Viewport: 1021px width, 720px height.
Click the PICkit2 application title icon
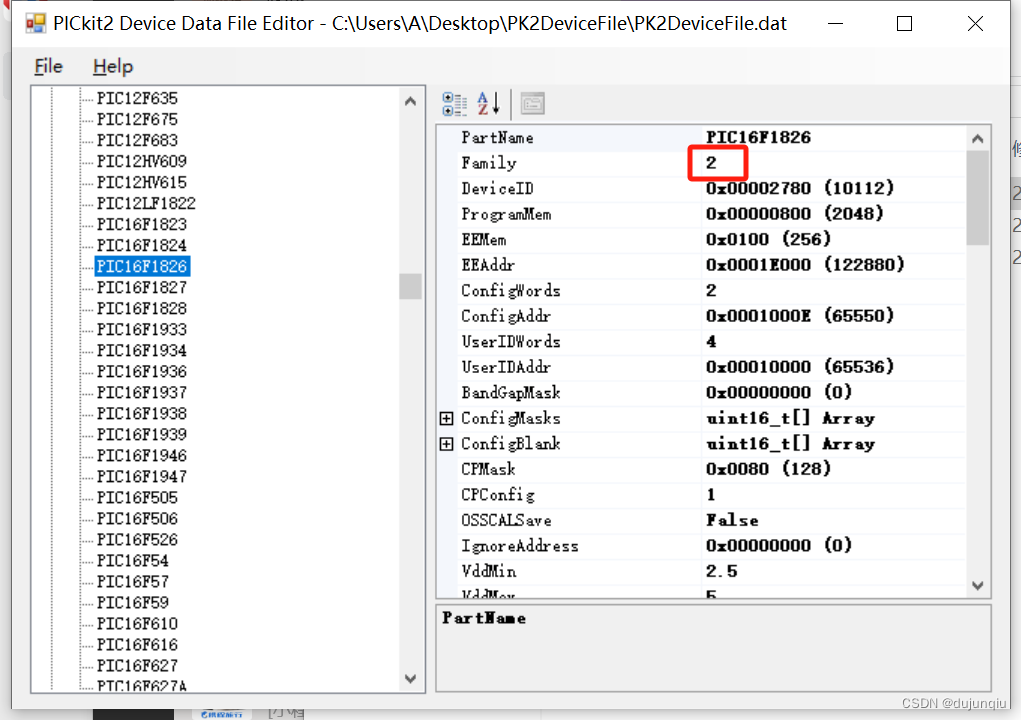coord(35,23)
